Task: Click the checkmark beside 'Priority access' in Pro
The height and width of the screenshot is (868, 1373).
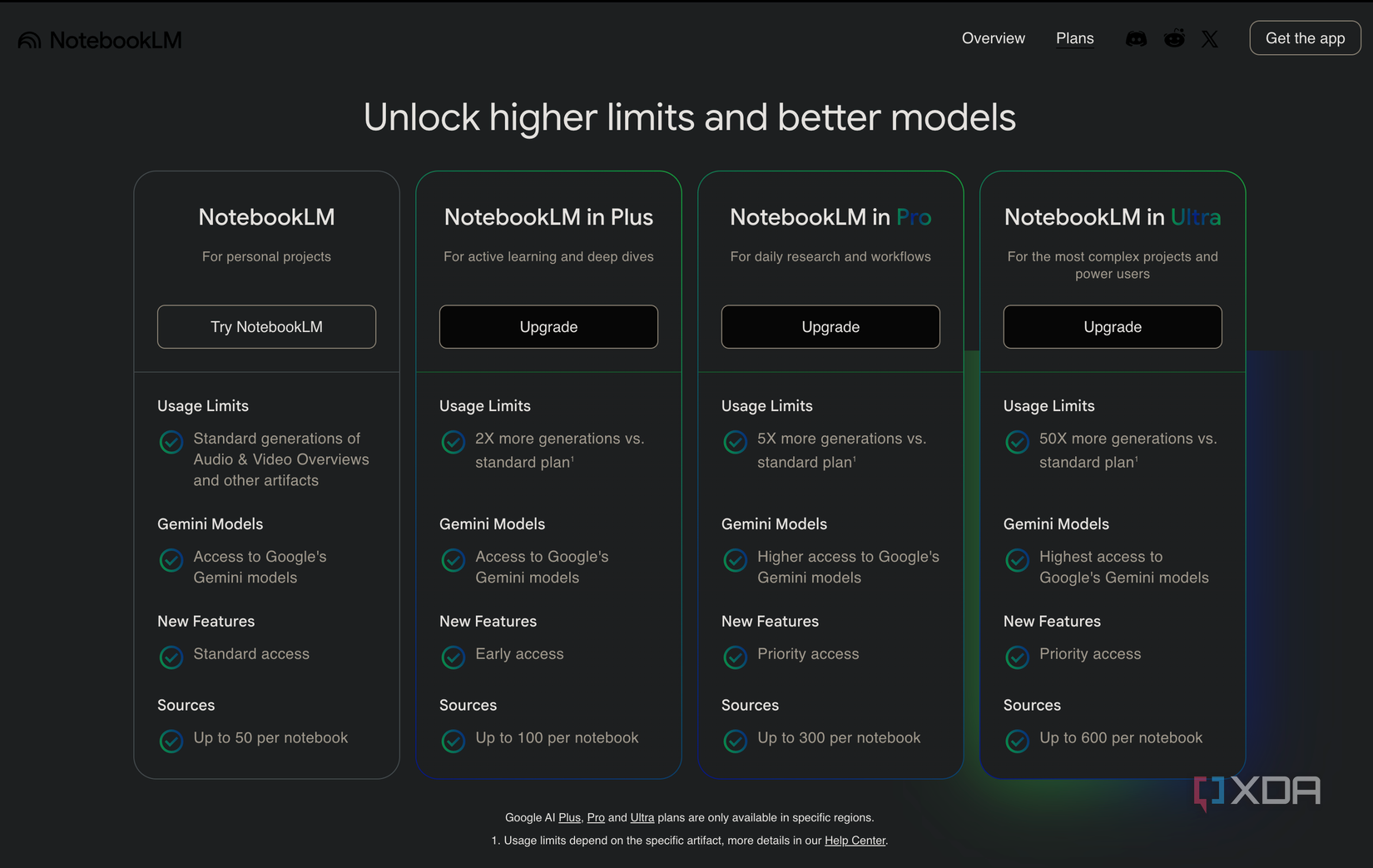Action: [x=735, y=657]
